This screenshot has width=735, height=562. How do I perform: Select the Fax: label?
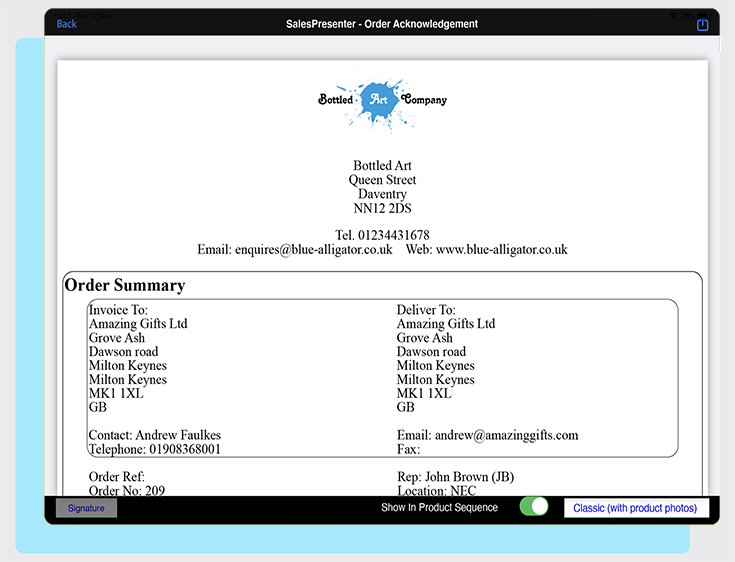coord(408,450)
